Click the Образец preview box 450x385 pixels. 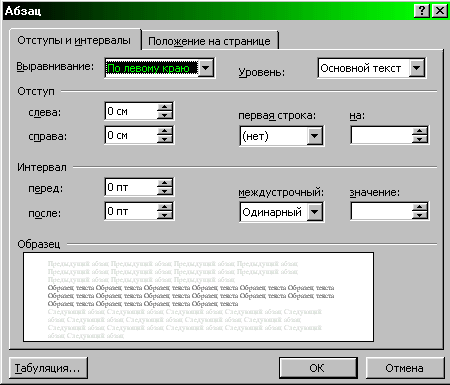(x=198, y=297)
